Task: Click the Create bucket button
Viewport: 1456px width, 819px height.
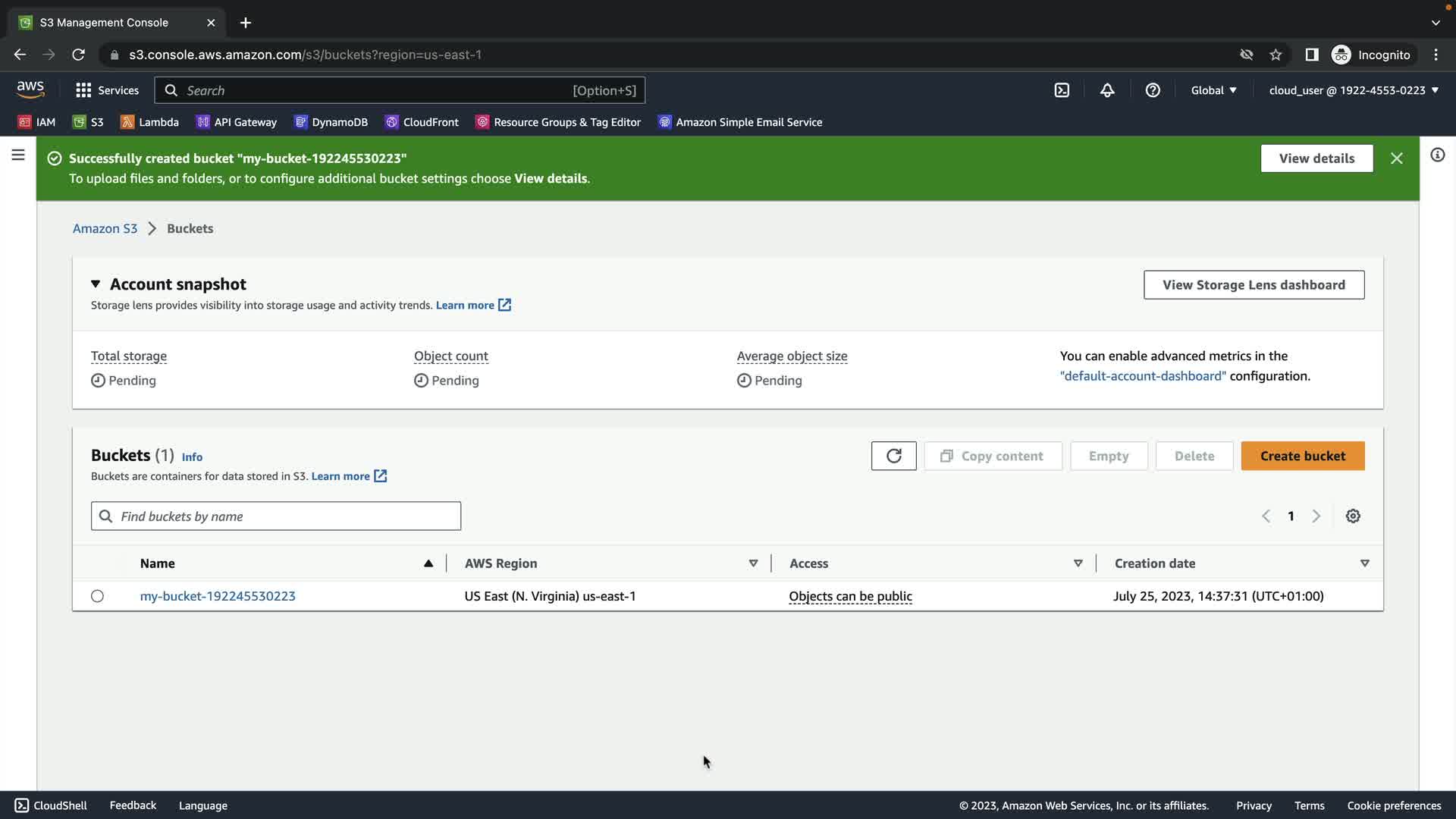Action: point(1302,456)
